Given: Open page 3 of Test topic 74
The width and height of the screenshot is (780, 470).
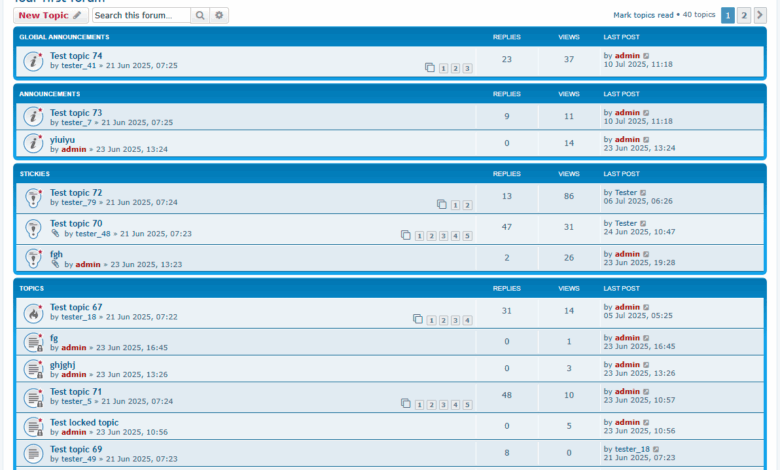Looking at the screenshot, I should tap(467, 68).
